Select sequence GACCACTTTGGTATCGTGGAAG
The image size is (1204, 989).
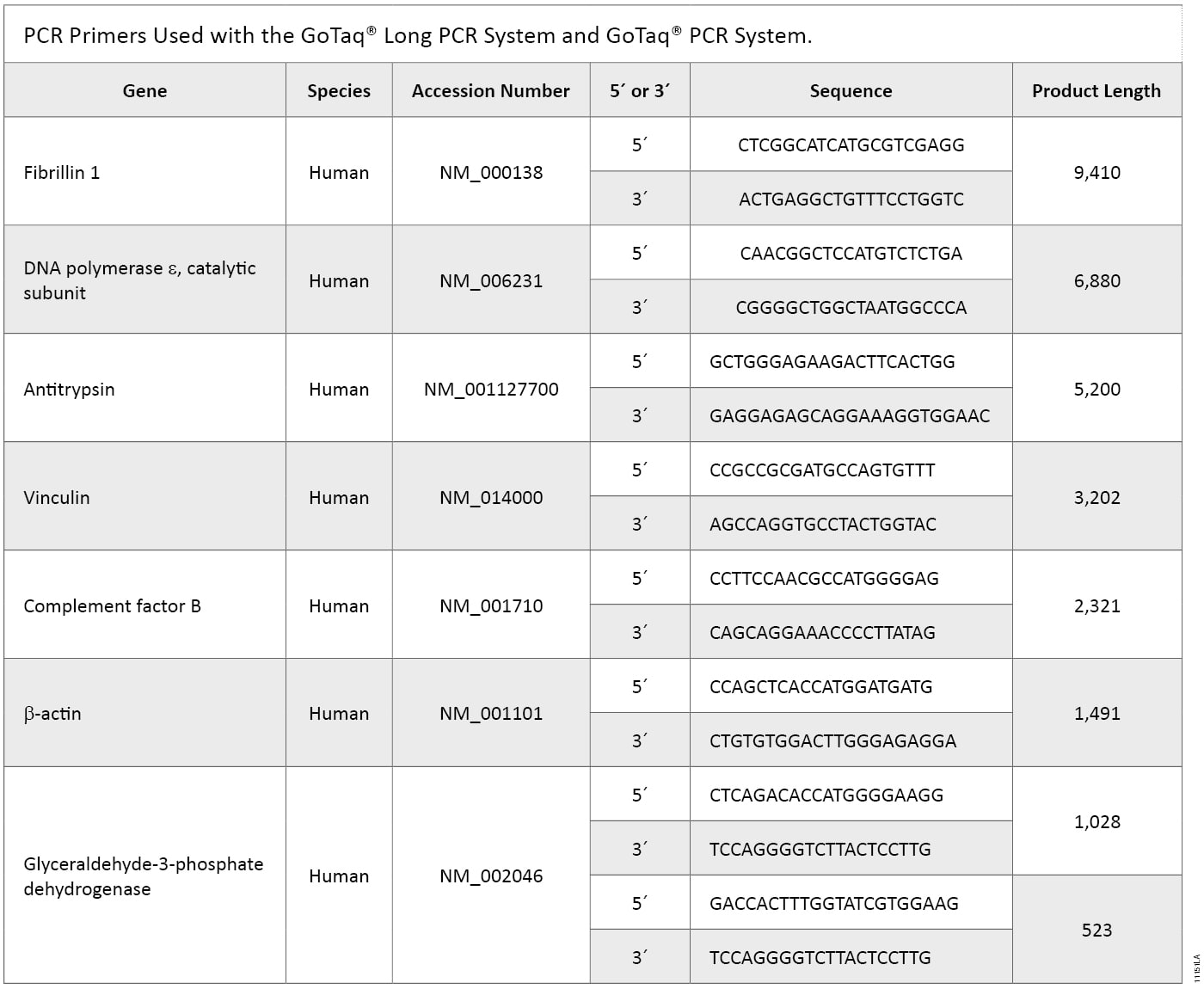[833, 903]
